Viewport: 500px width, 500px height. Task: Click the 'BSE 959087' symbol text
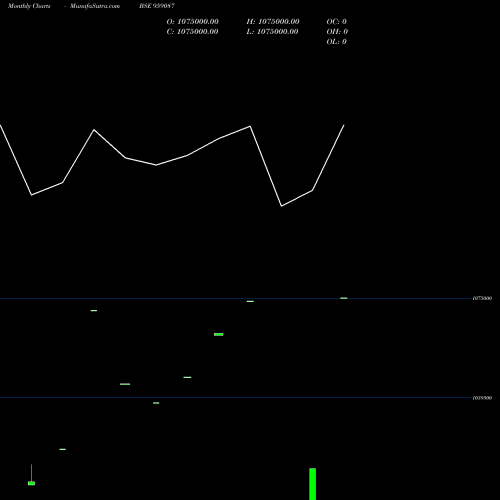click(x=157, y=6)
